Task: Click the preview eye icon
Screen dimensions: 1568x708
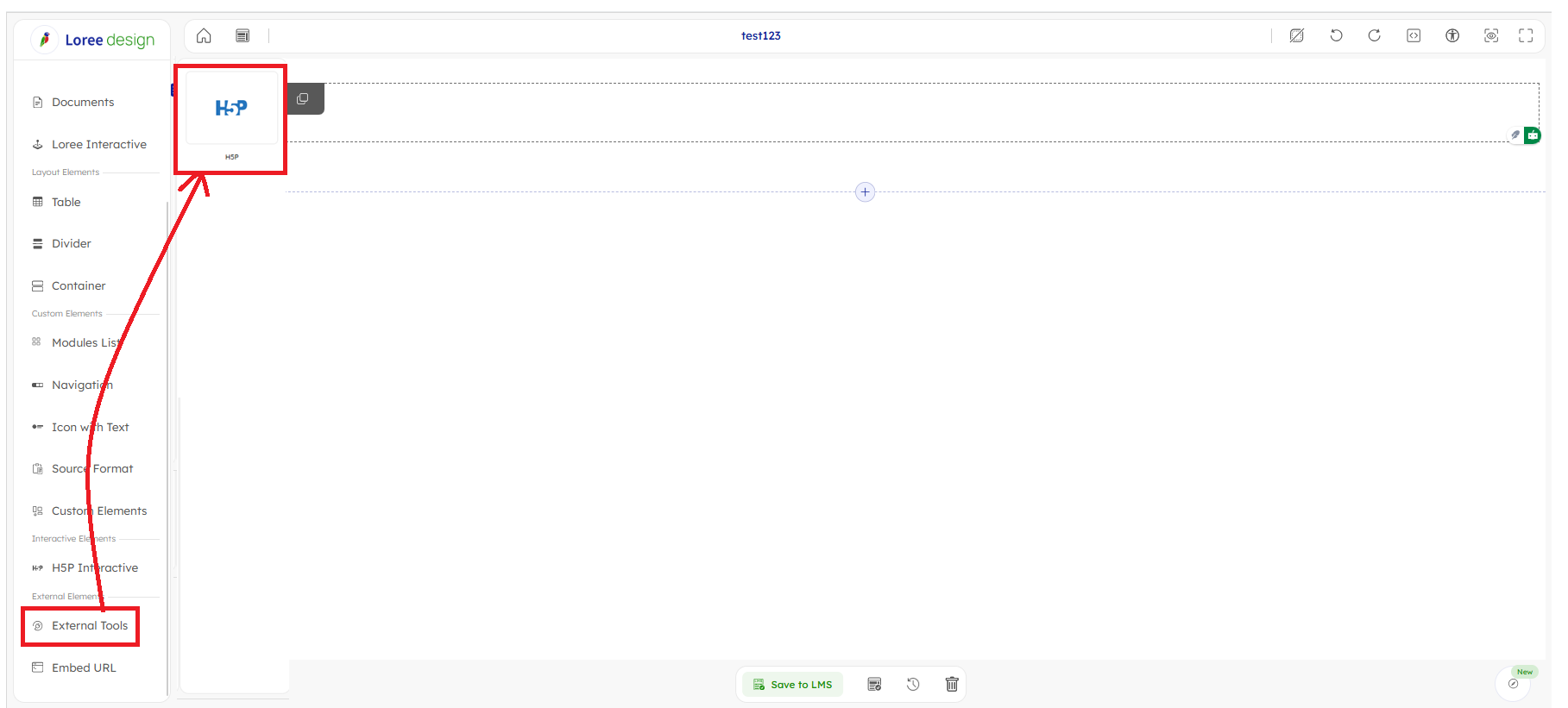Action: (x=1491, y=35)
